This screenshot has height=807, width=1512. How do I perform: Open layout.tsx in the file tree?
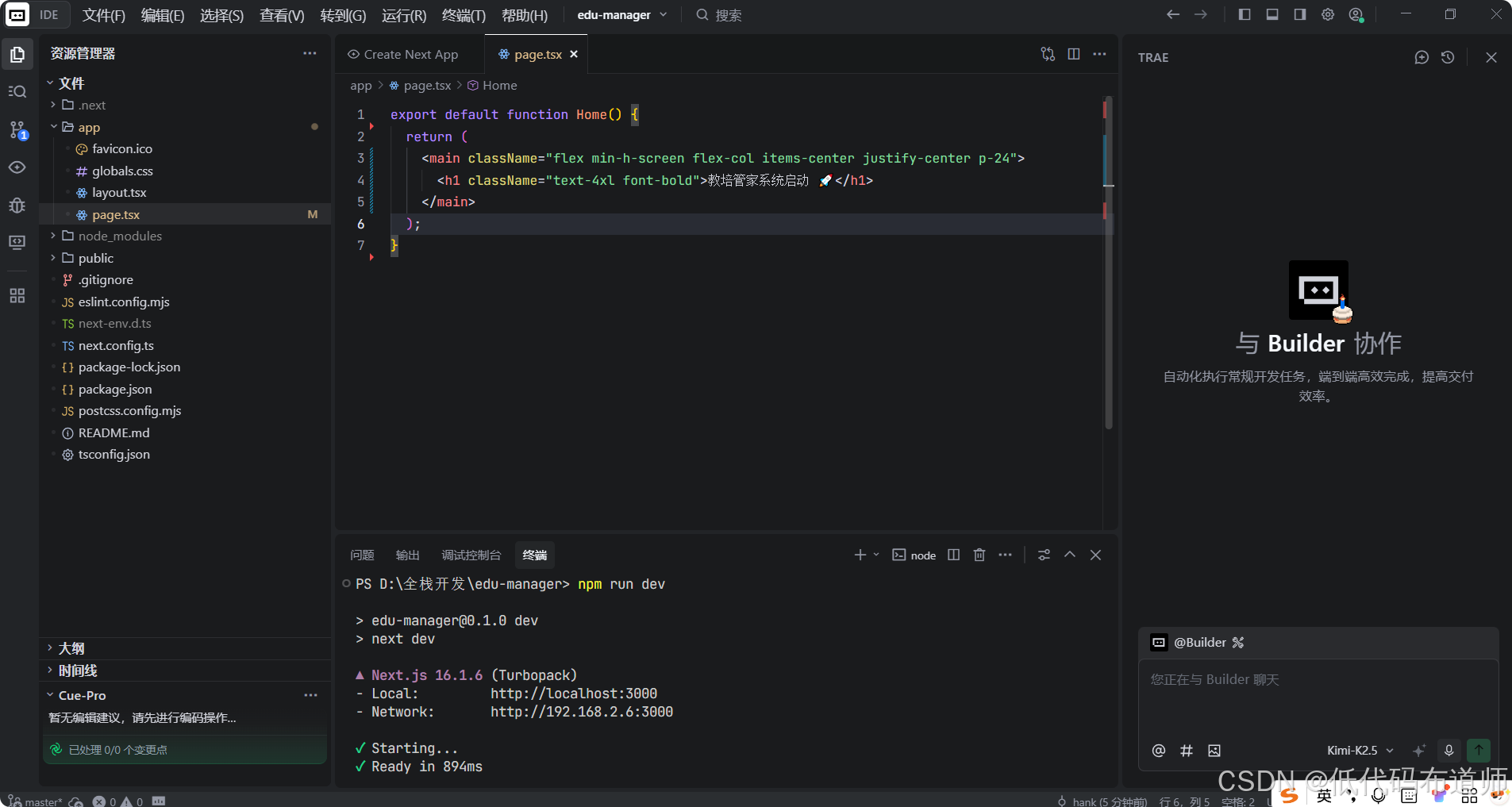click(119, 192)
